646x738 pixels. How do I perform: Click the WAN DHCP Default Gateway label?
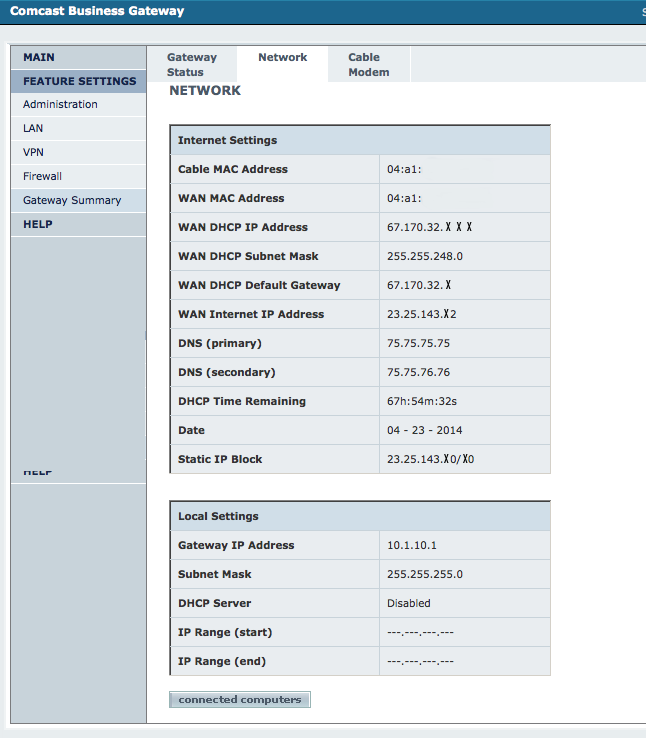tap(259, 285)
